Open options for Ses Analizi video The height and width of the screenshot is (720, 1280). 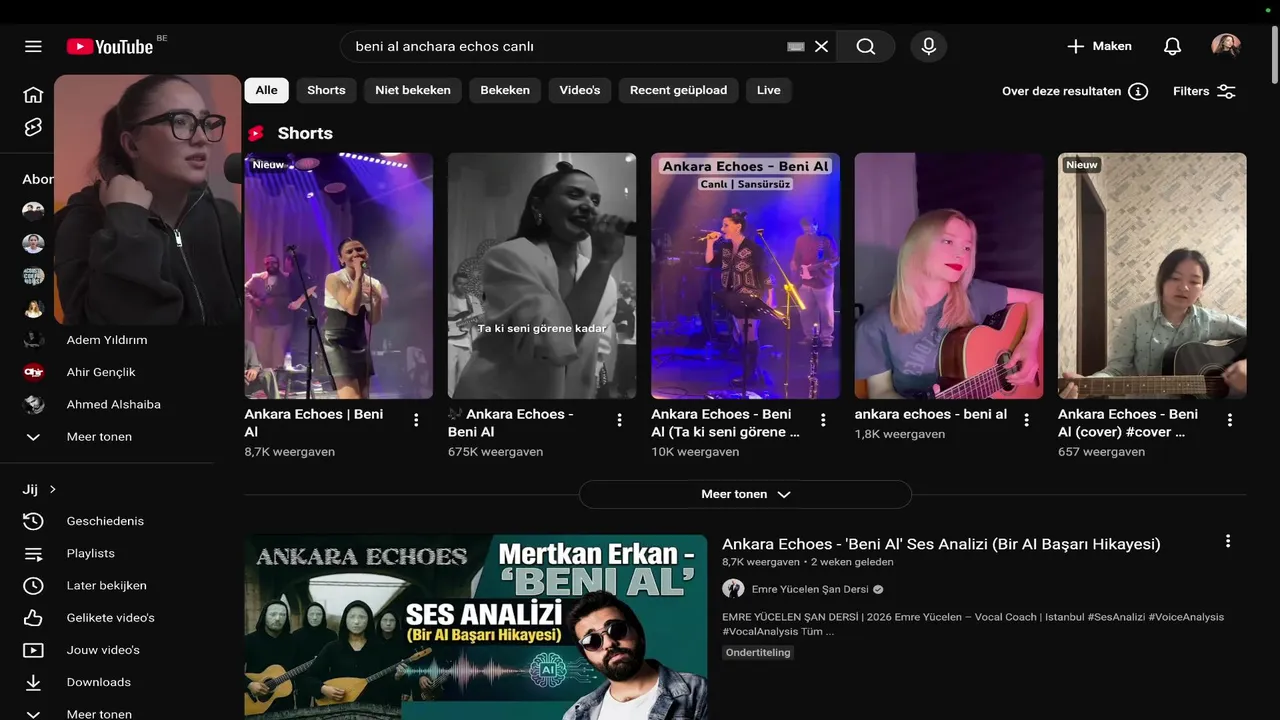[x=1228, y=541]
